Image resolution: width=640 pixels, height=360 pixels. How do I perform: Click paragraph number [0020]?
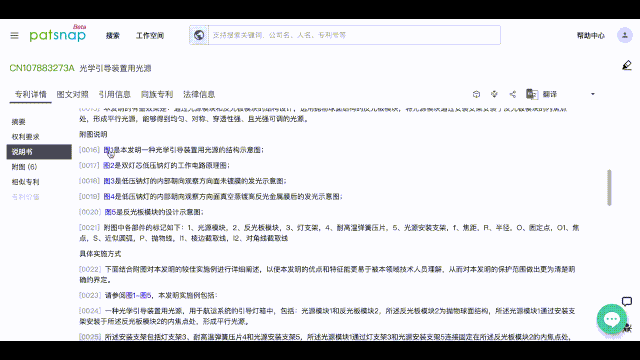pyautogui.click(x=90, y=212)
